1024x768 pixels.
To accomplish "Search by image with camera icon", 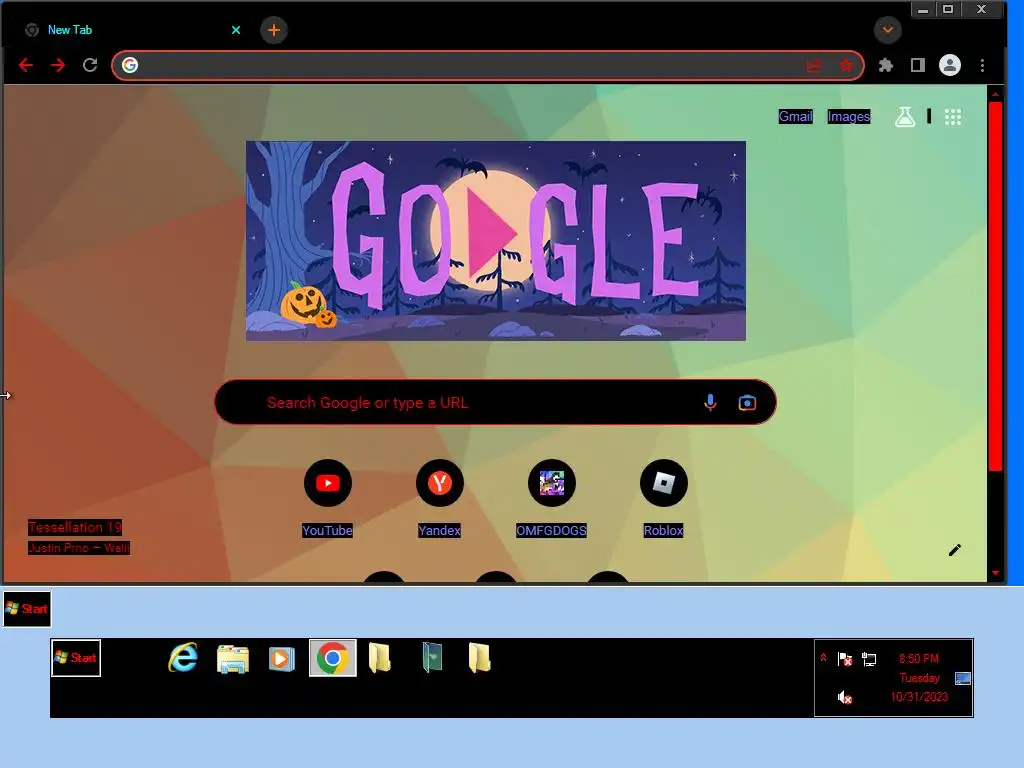I will click(747, 402).
